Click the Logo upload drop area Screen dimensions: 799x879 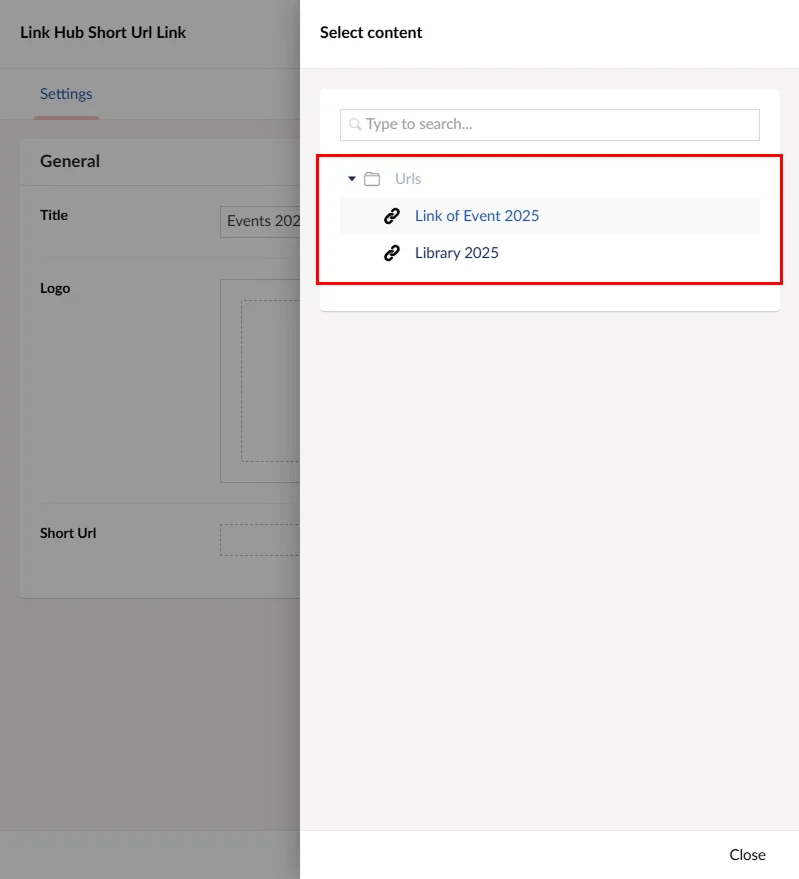[x=270, y=380]
